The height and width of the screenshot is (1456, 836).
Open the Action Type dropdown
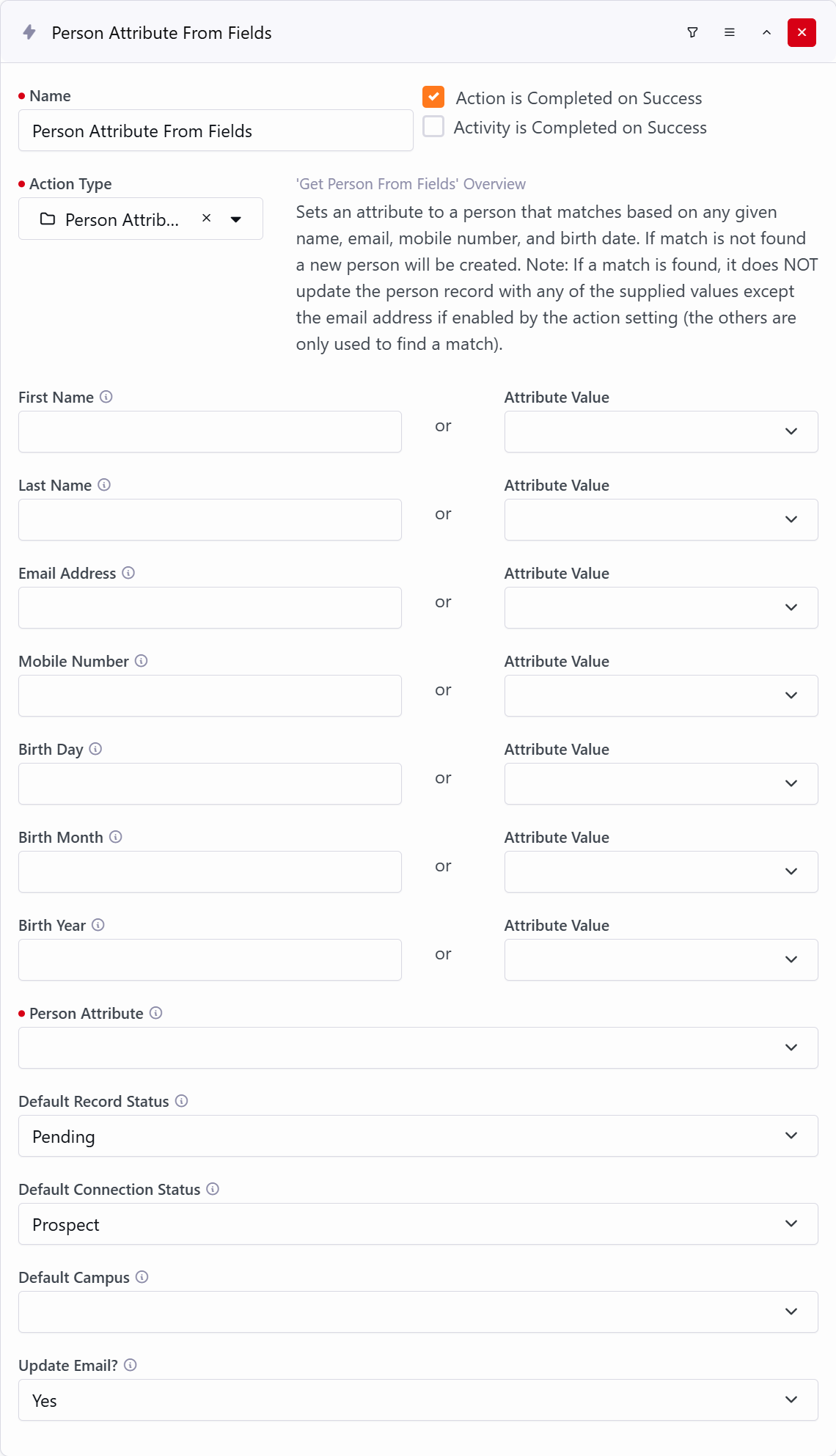(236, 219)
